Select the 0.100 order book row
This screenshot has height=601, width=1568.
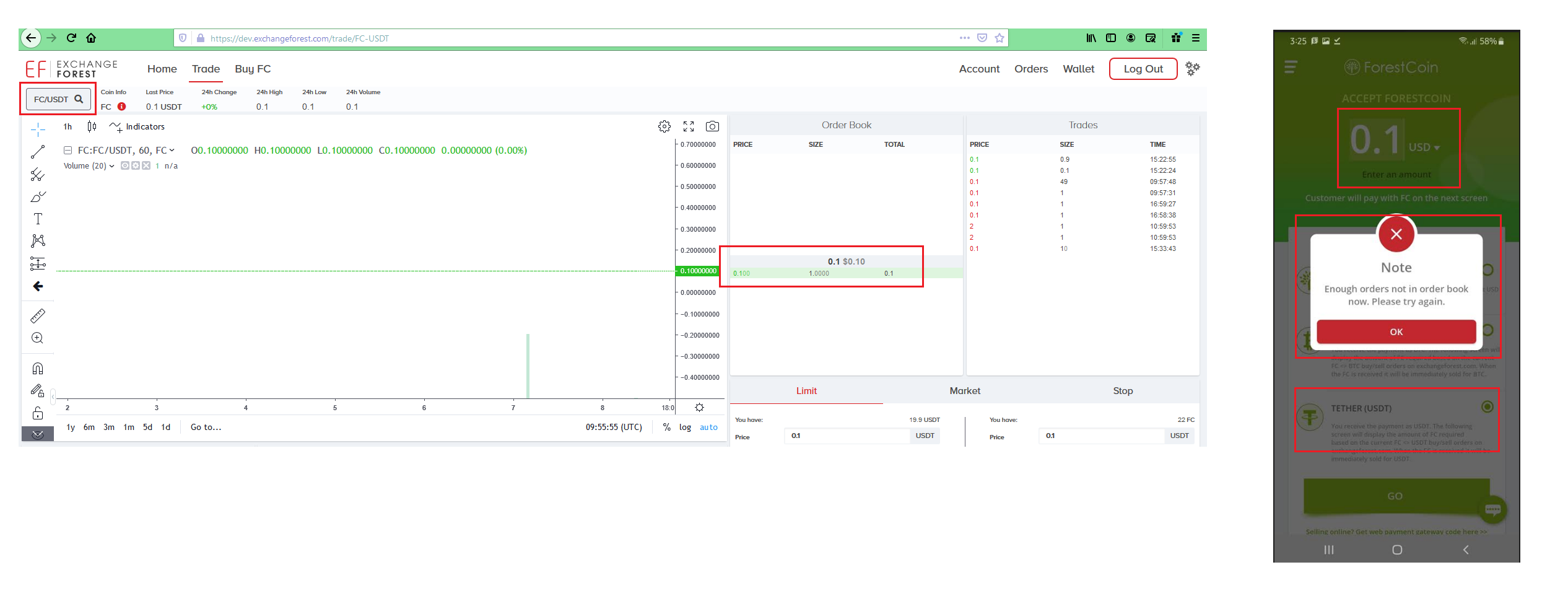point(846,273)
